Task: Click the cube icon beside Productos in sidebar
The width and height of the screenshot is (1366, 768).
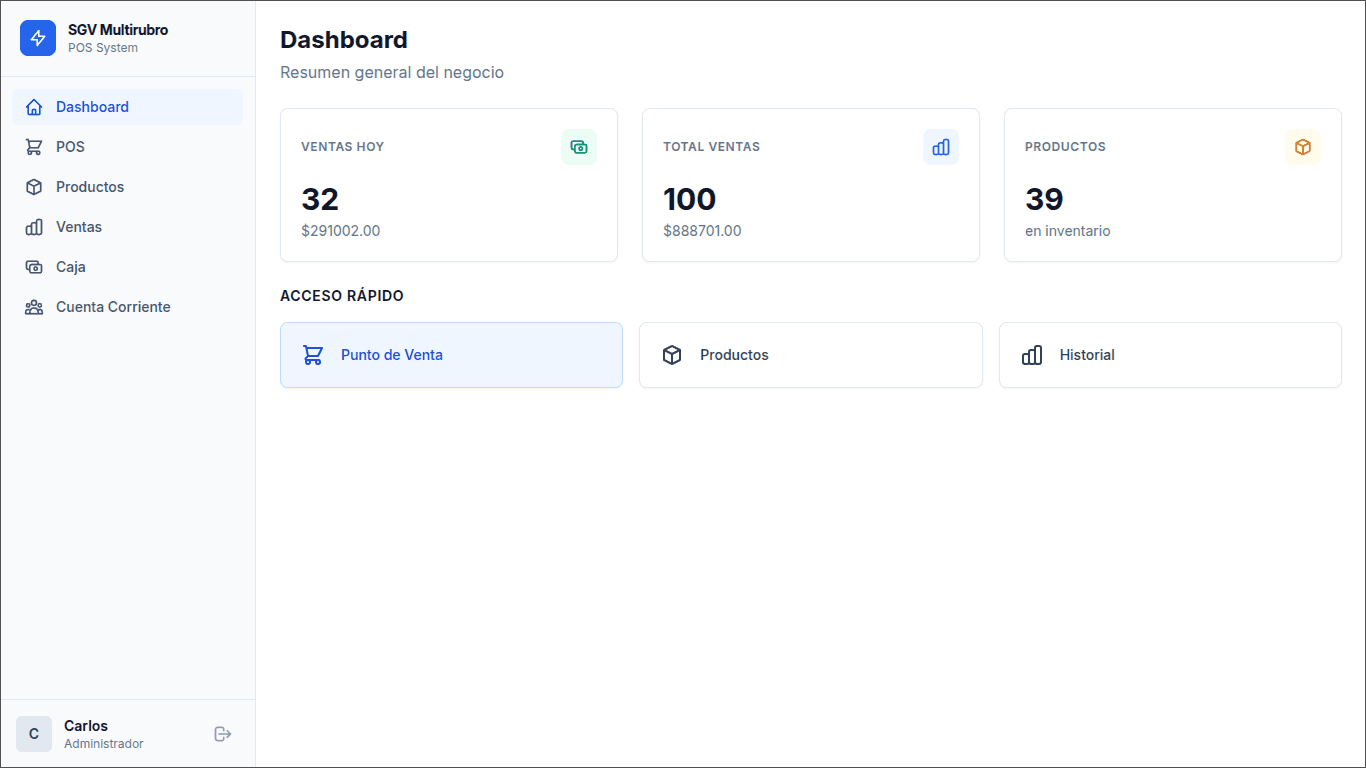Action: pos(34,187)
